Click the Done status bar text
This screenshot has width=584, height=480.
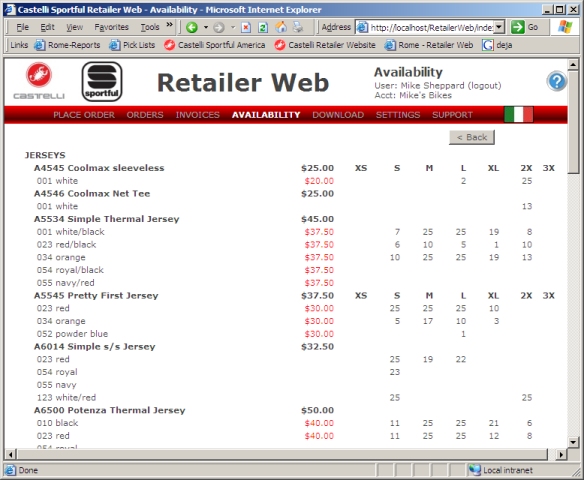pos(28,470)
